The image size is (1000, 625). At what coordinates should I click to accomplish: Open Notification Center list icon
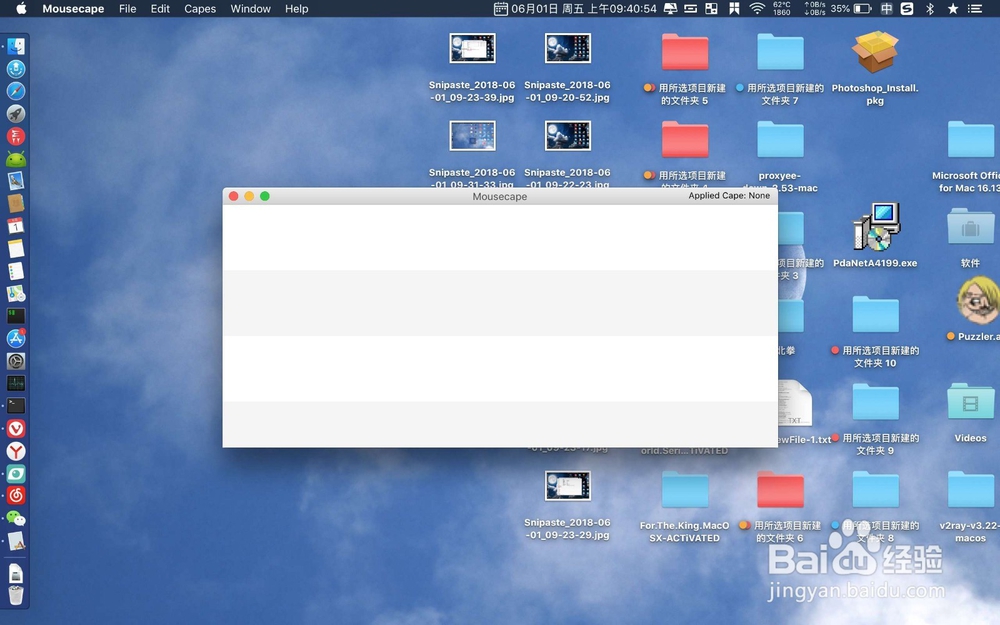(x=975, y=8)
